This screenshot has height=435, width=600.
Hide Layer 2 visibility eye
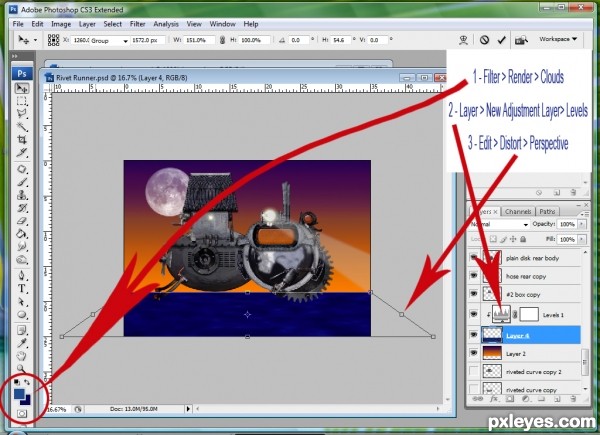pos(474,353)
